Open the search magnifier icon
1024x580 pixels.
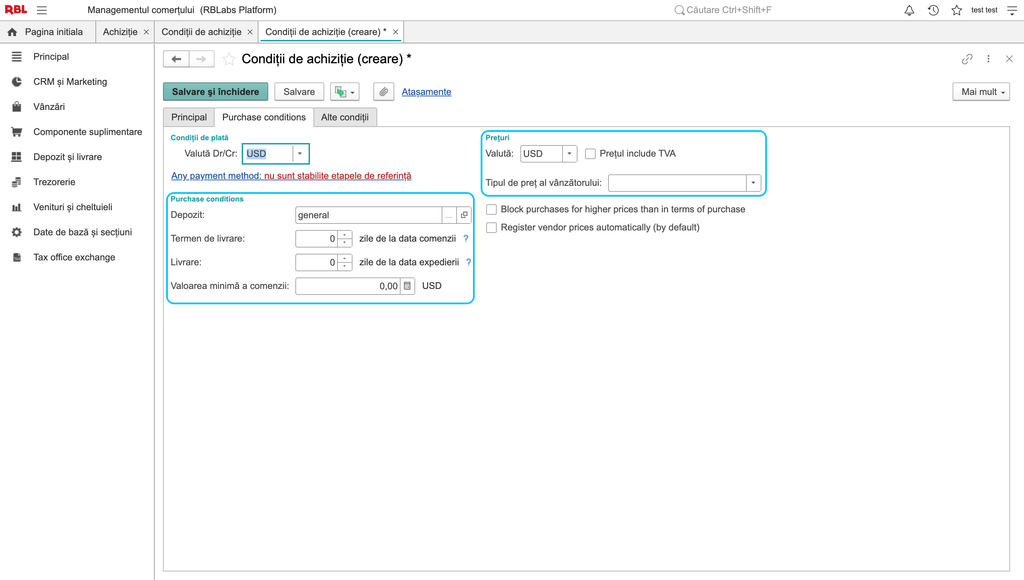(679, 10)
